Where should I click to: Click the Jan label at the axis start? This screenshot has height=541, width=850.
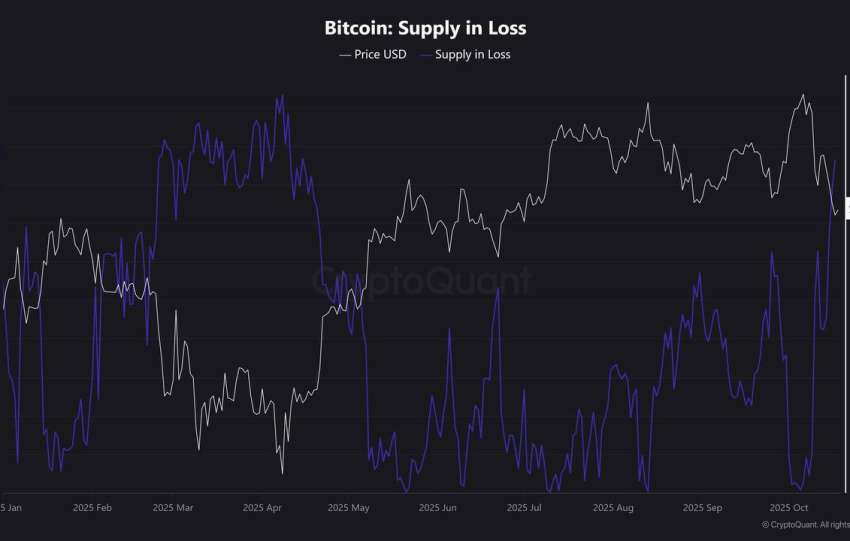[10, 508]
